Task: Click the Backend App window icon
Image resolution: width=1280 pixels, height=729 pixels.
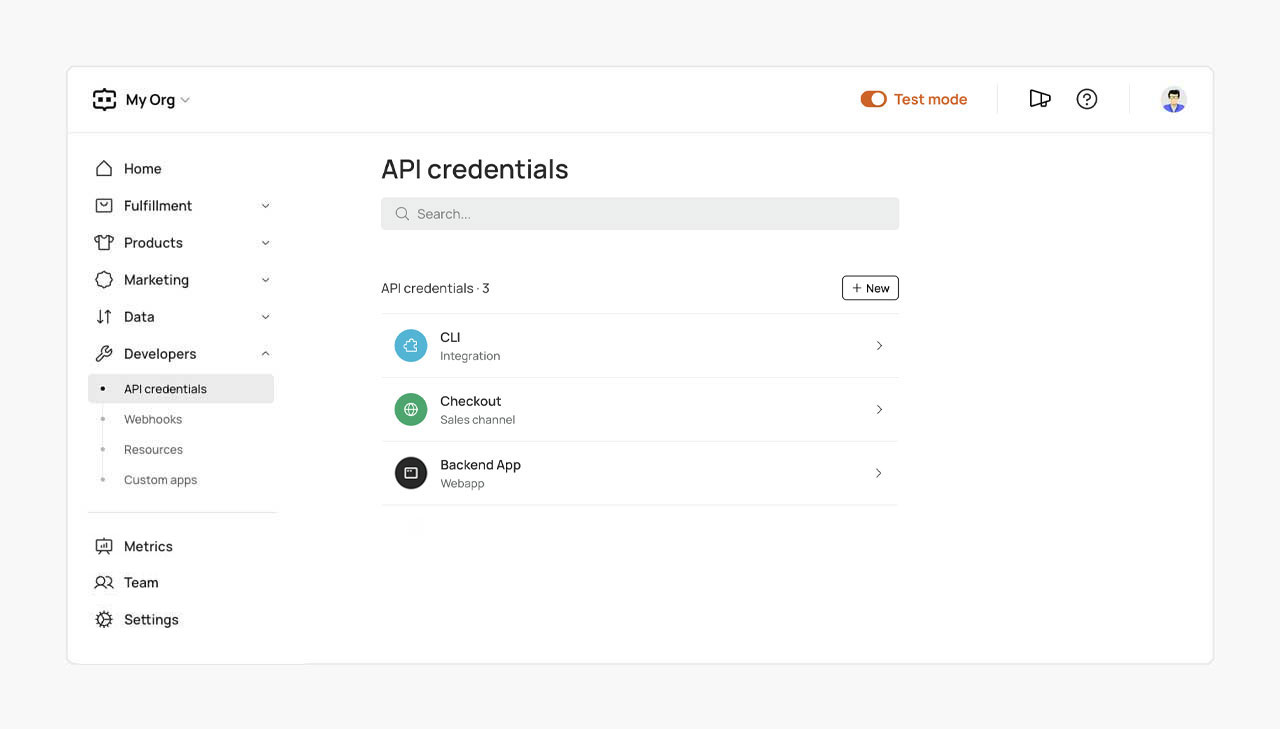Action: pos(411,473)
